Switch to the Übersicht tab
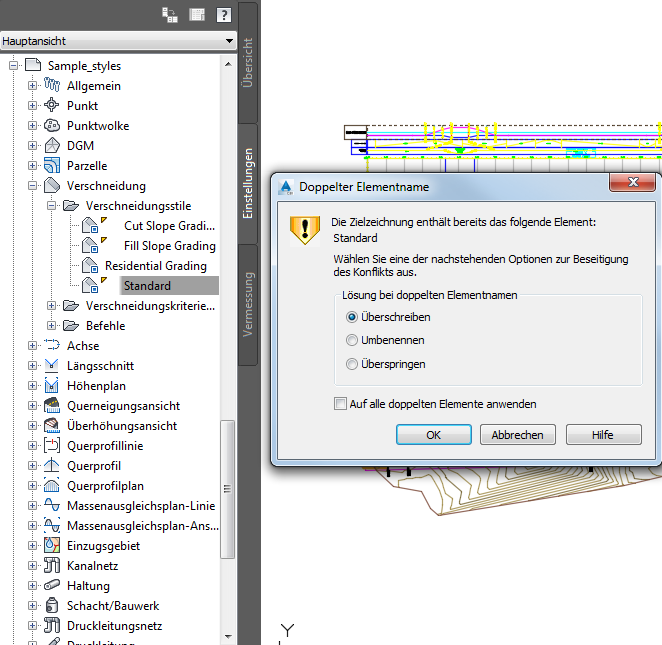The width and height of the screenshot is (662, 645). [248, 63]
